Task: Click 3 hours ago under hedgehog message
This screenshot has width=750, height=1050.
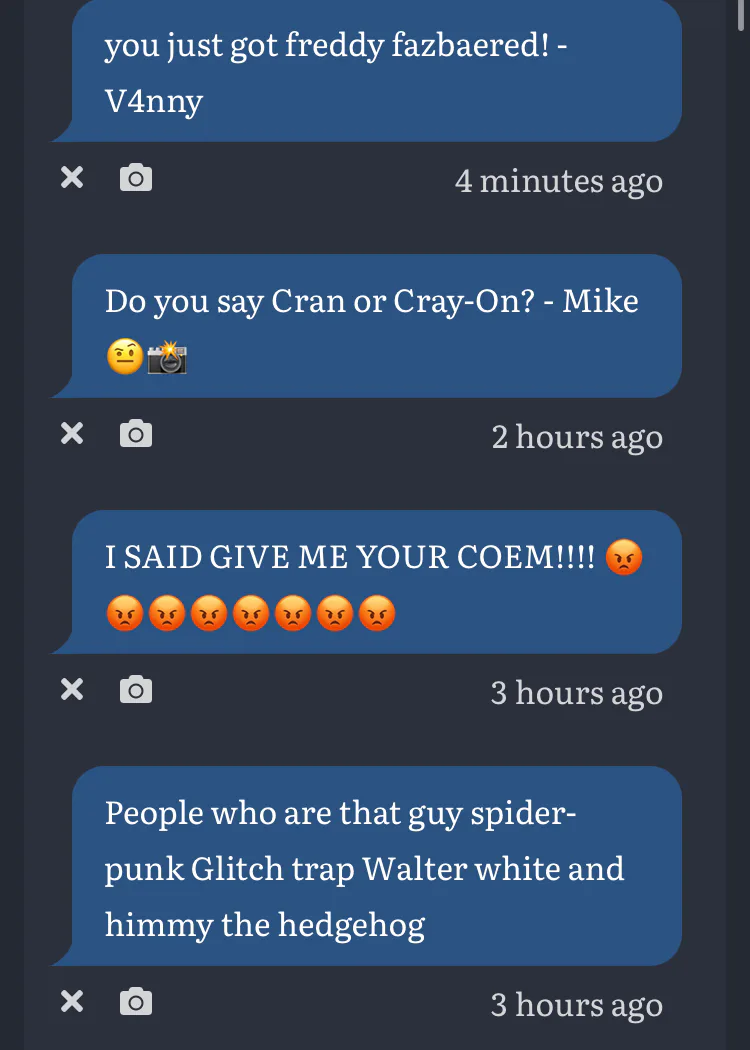Action: click(577, 1004)
